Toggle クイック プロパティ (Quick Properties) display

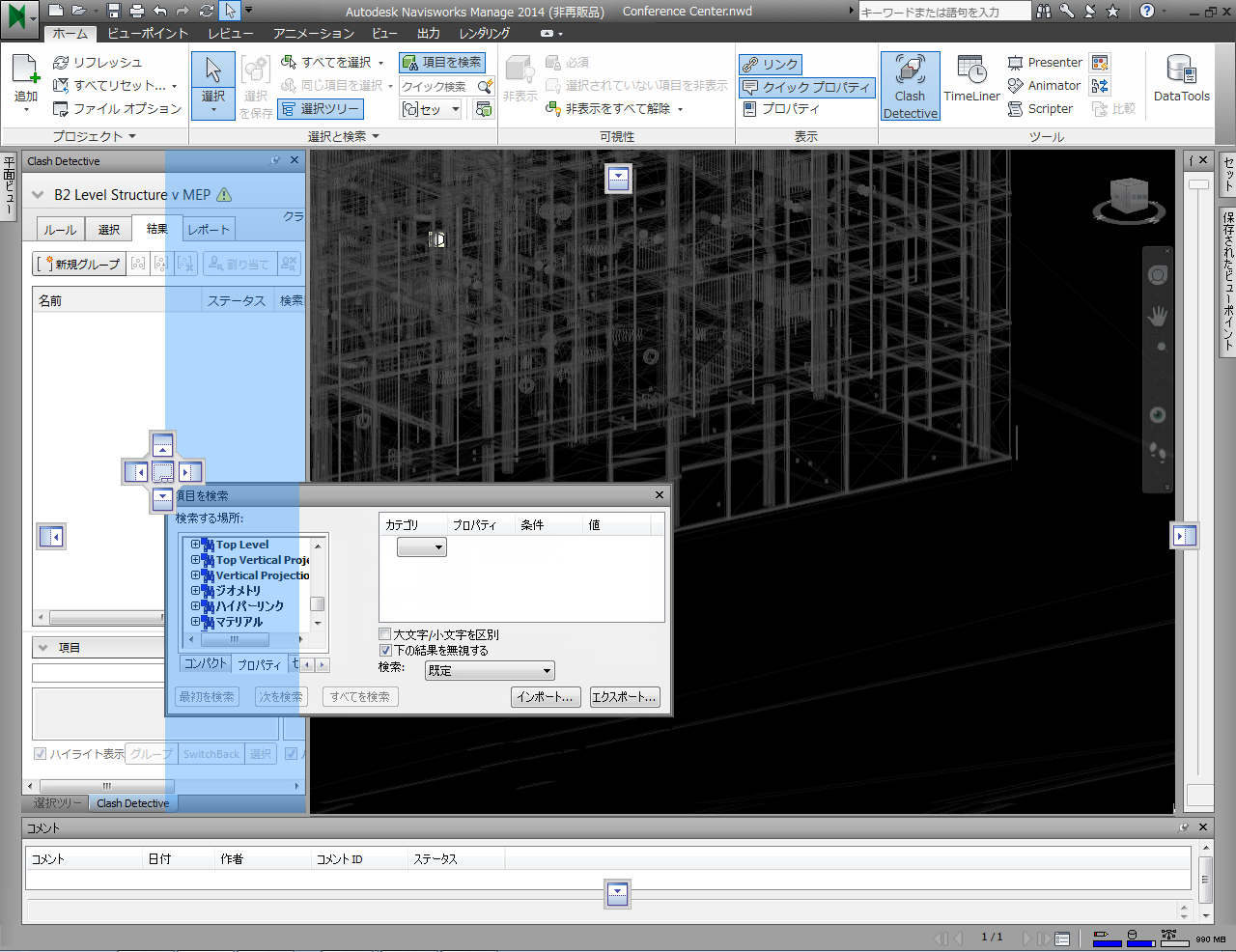[x=806, y=87]
